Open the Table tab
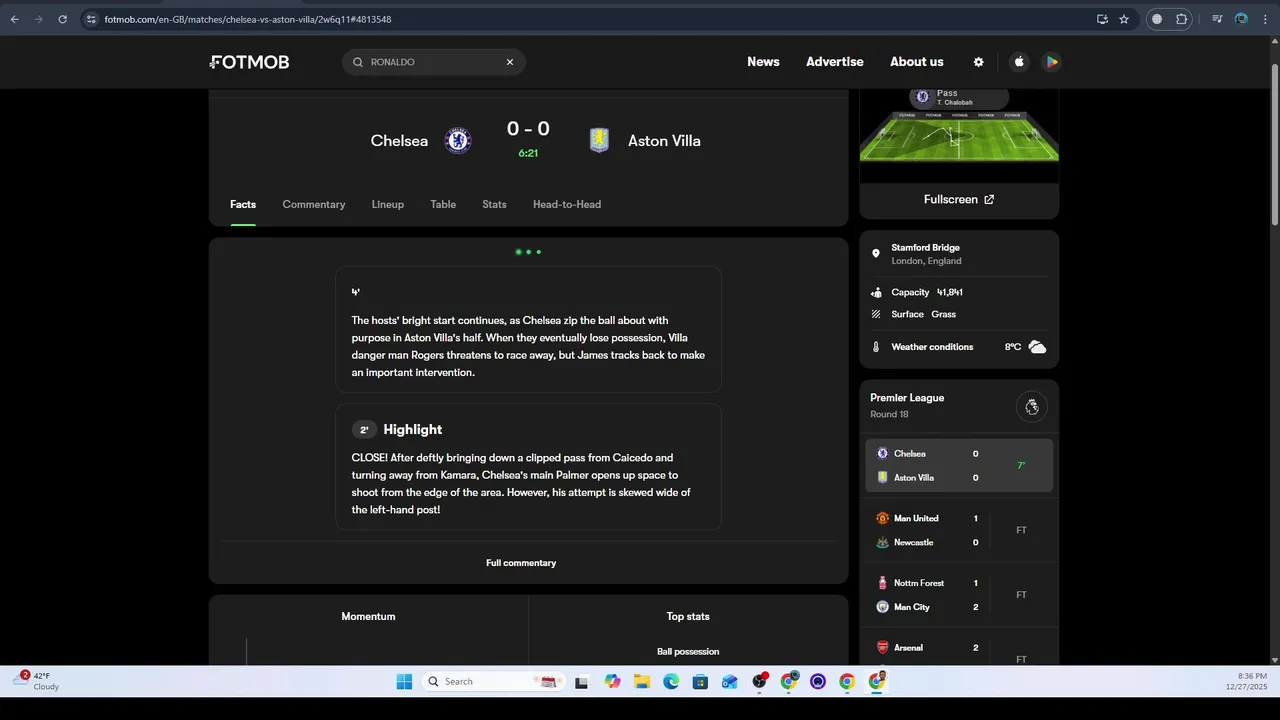The height and width of the screenshot is (720, 1280). click(x=443, y=204)
